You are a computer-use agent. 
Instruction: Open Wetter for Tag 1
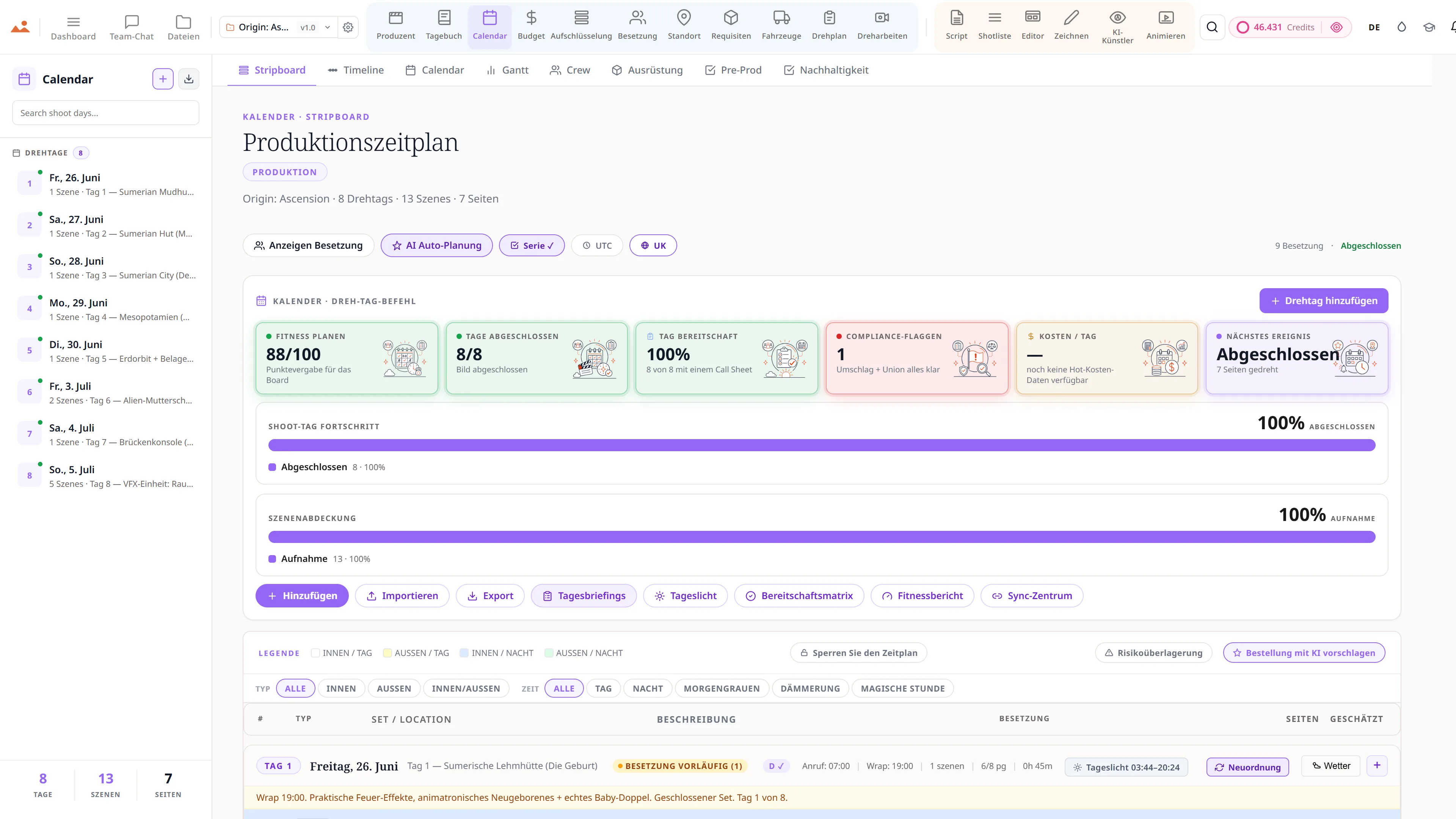click(1330, 765)
